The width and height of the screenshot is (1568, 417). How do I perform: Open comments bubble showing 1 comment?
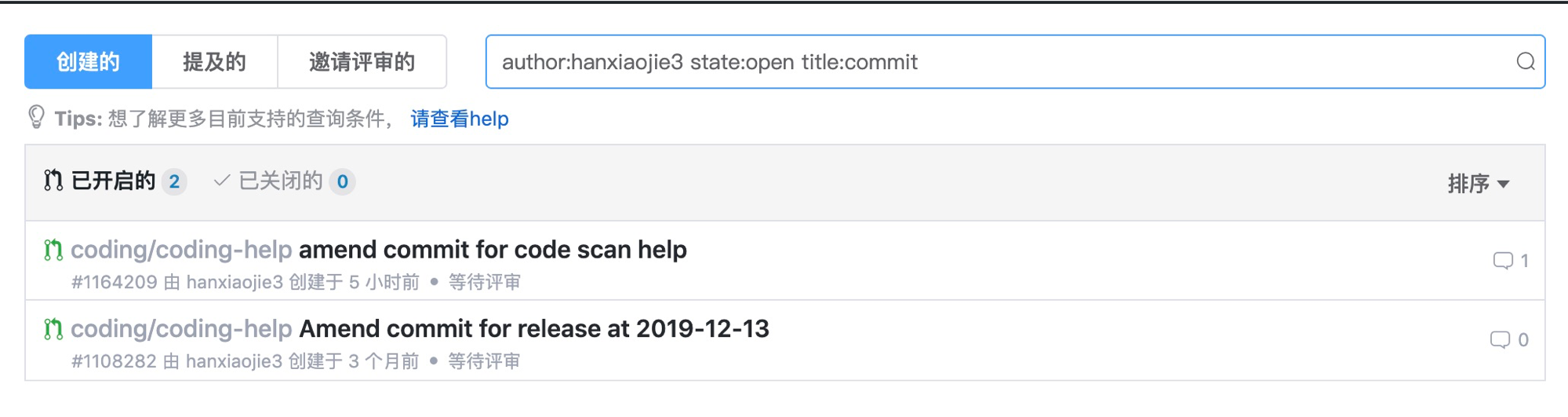point(1511,261)
